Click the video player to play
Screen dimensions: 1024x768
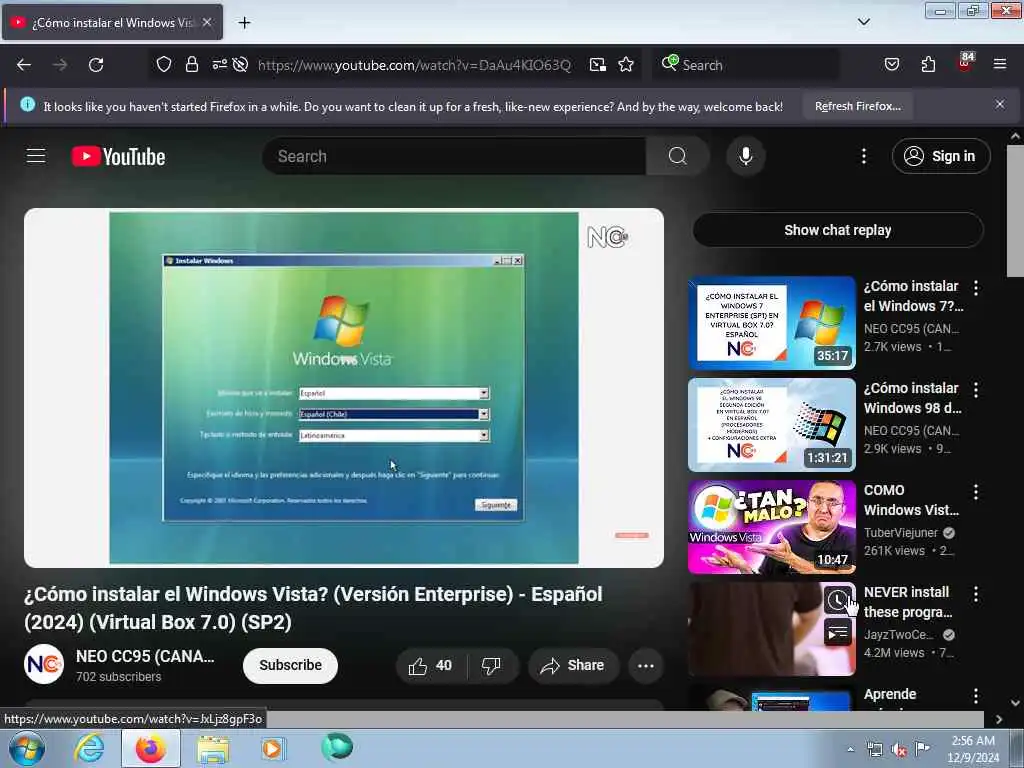344,388
